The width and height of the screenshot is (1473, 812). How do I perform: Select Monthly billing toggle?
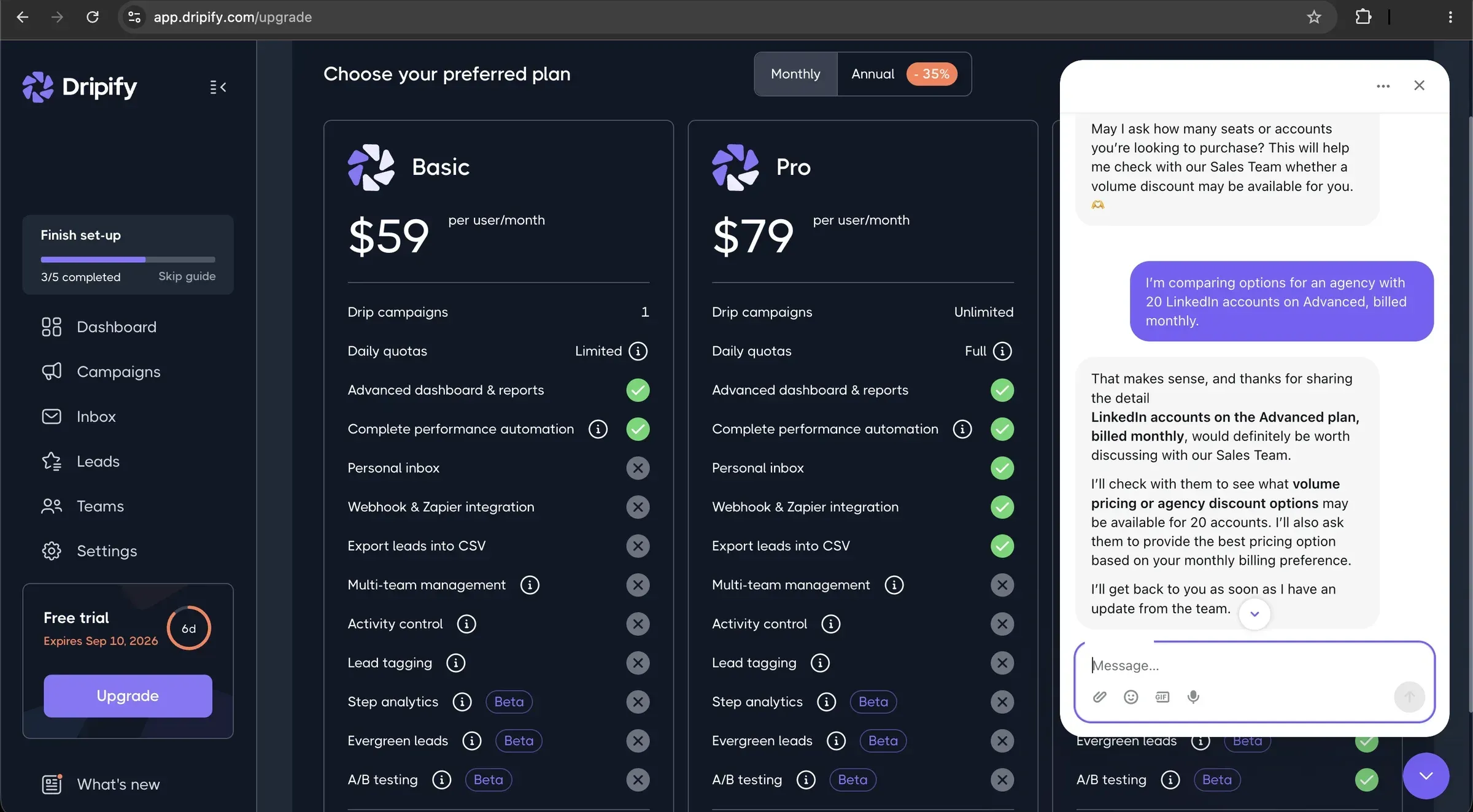point(795,74)
